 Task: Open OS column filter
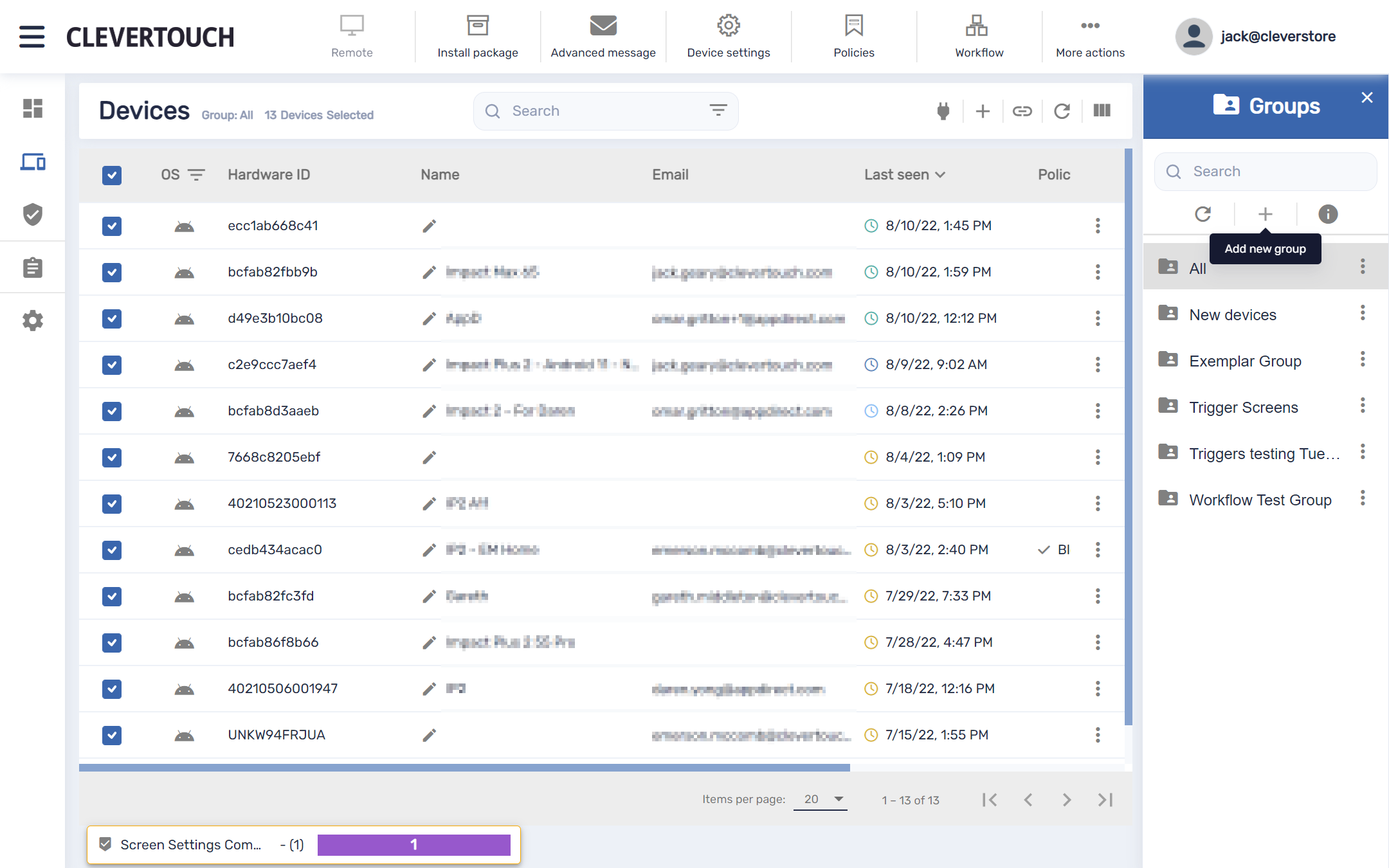tap(195, 175)
